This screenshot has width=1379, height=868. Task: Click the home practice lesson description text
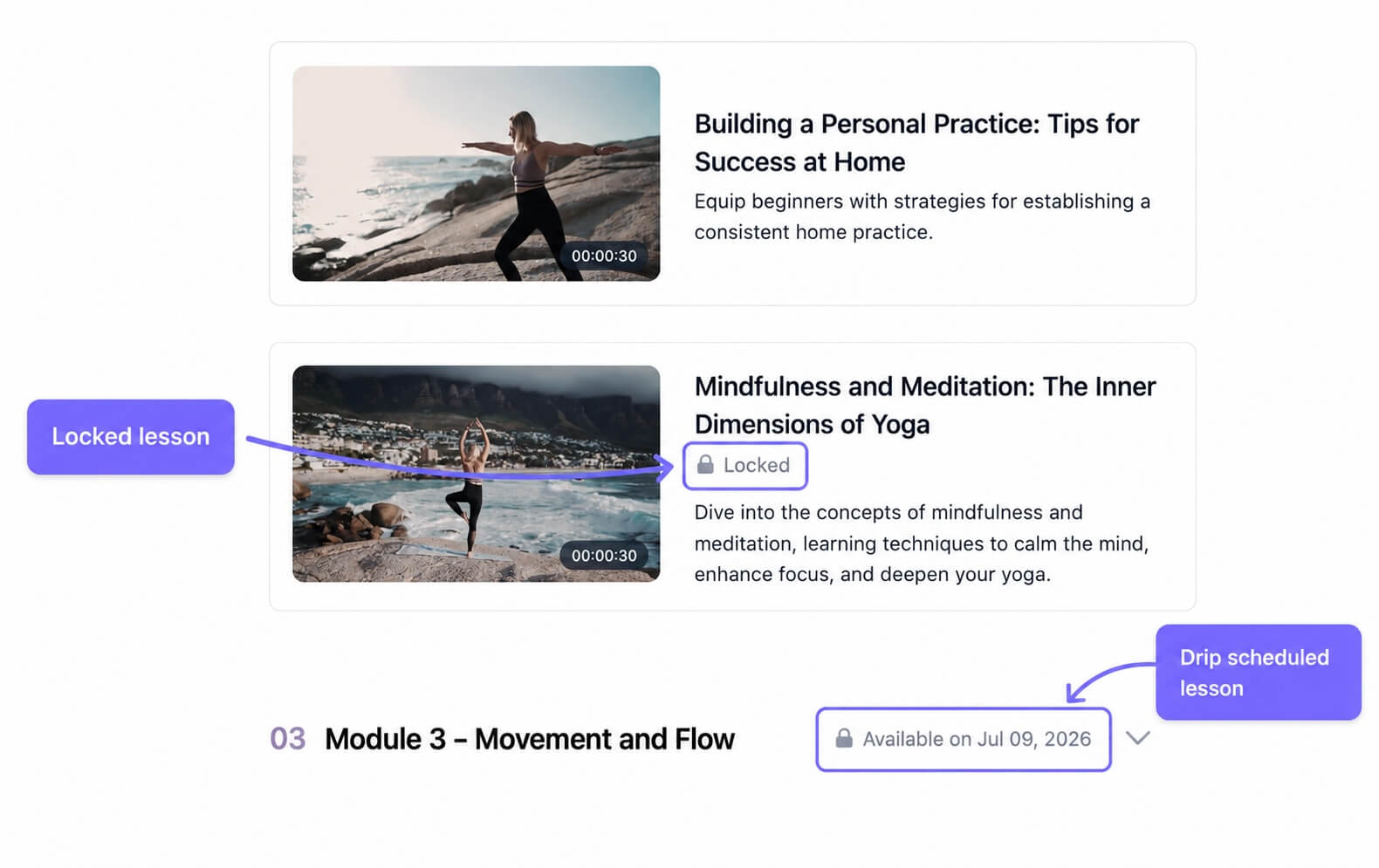[x=923, y=216]
